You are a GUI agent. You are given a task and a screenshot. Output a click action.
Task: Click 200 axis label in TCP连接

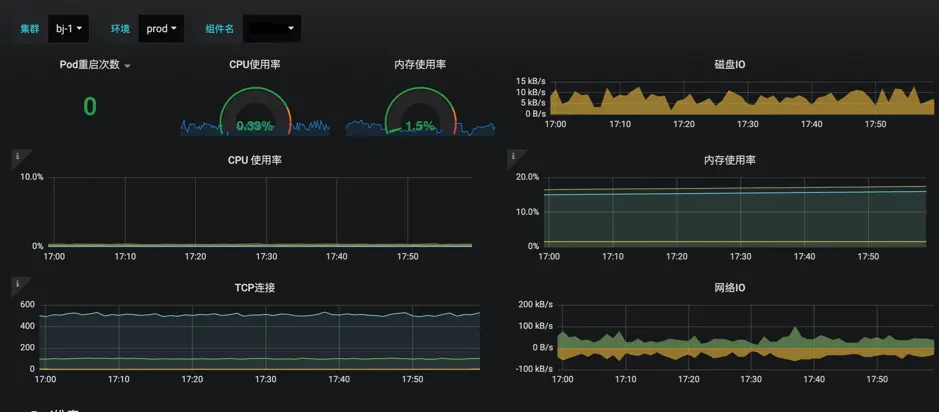(27, 348)
